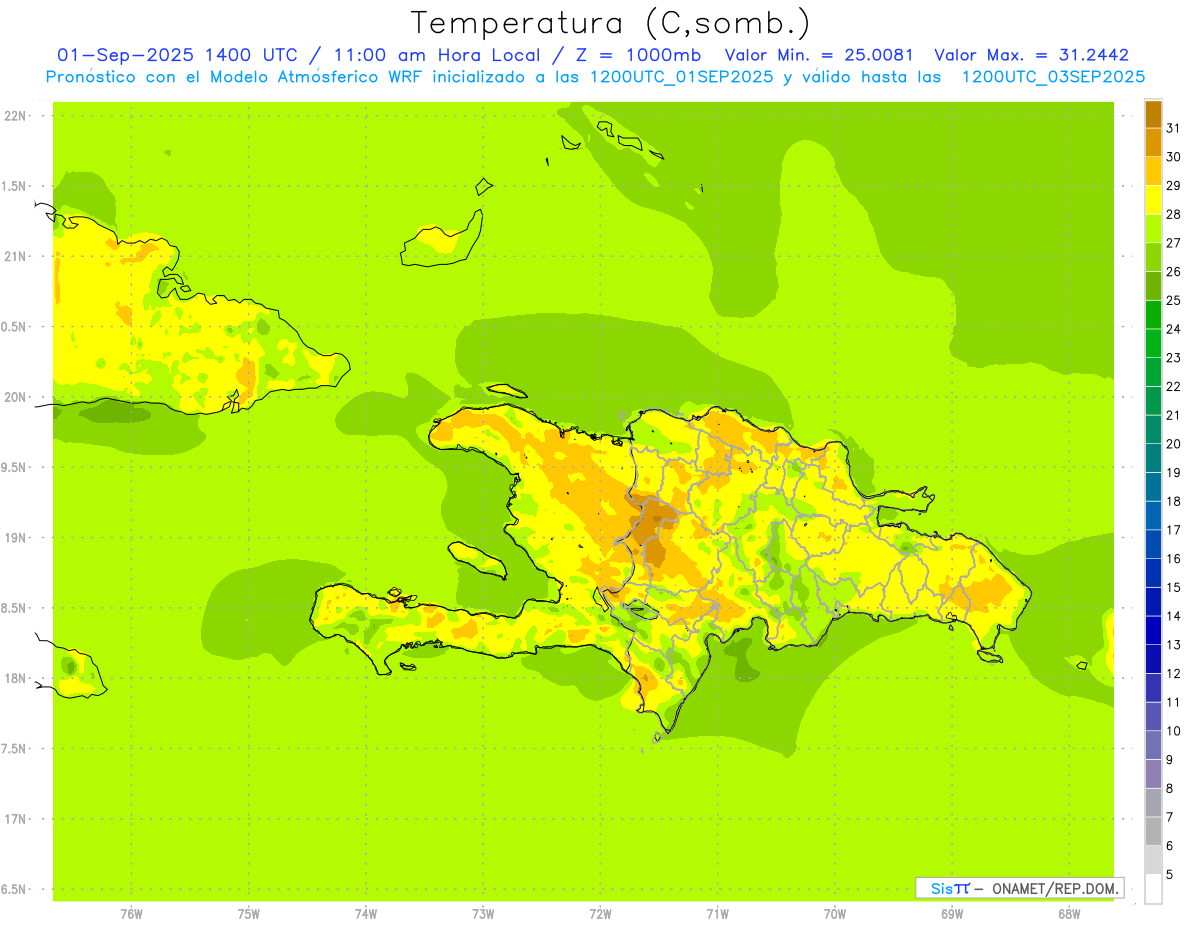Click the title 'Temperatura (C,somb.)'
Viewport: 1200px width, 927px height.
click(610, 23)
